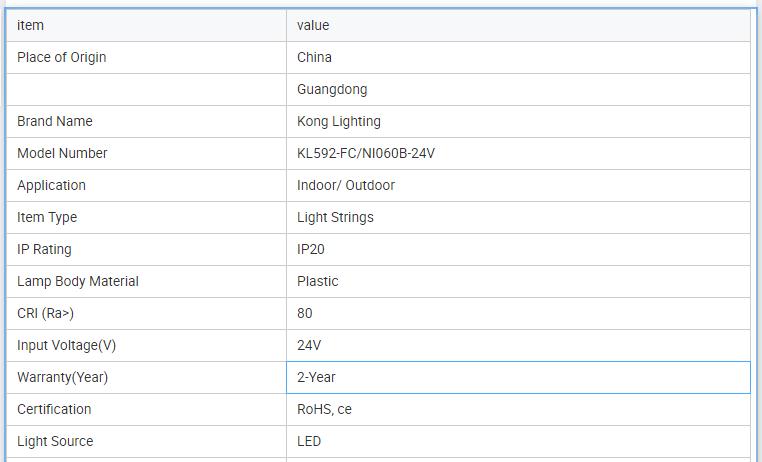The width and height of the screenshot is (762, 462).
Task: Select the IP Rating label
Action: (x=44, y=249)
